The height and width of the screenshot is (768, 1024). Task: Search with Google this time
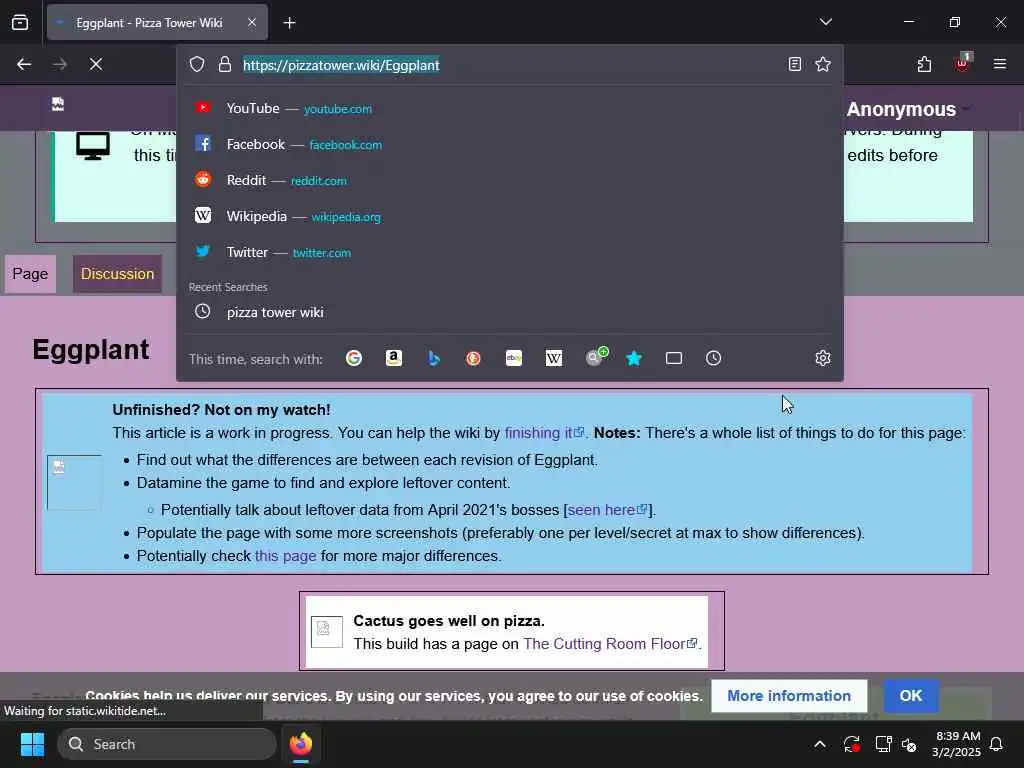(x=354, y=358)
